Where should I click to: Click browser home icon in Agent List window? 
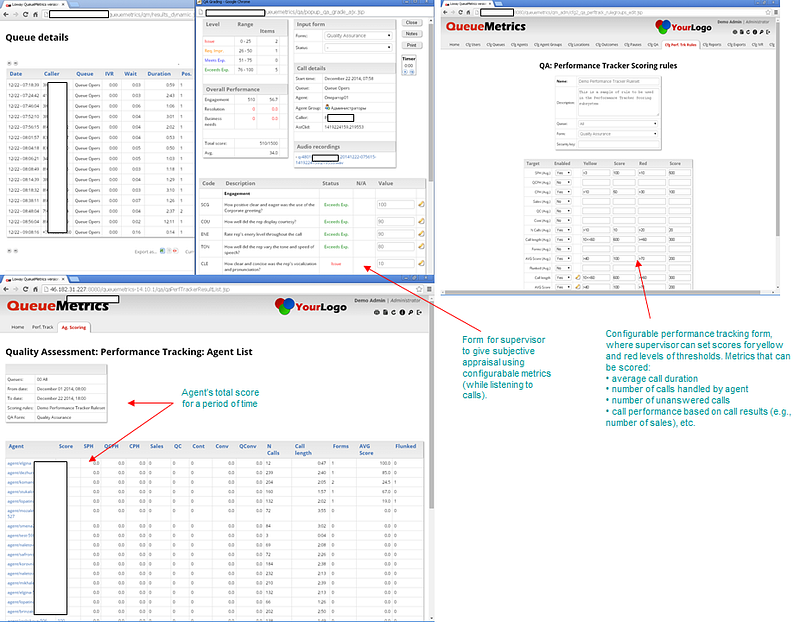tap(35, 289)
